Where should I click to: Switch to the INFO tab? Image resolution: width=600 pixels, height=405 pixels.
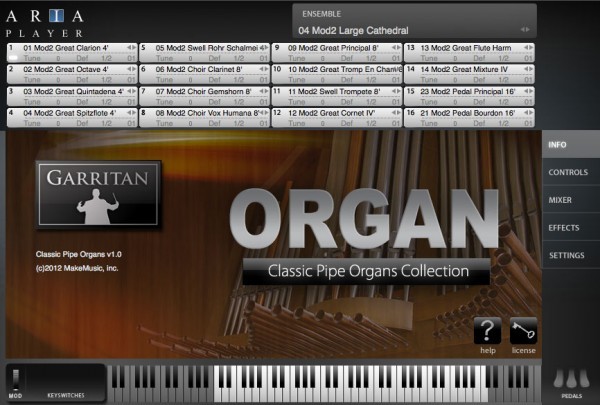pos(571,144)
